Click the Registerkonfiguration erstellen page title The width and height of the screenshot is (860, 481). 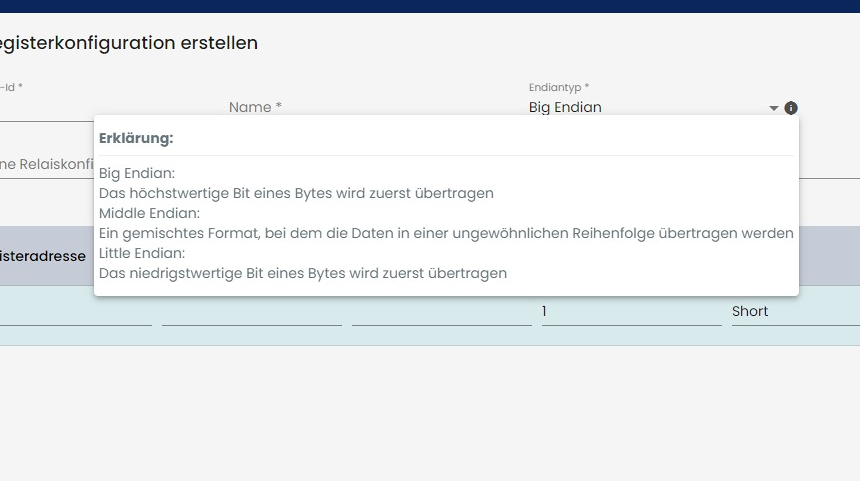[128, 43]
